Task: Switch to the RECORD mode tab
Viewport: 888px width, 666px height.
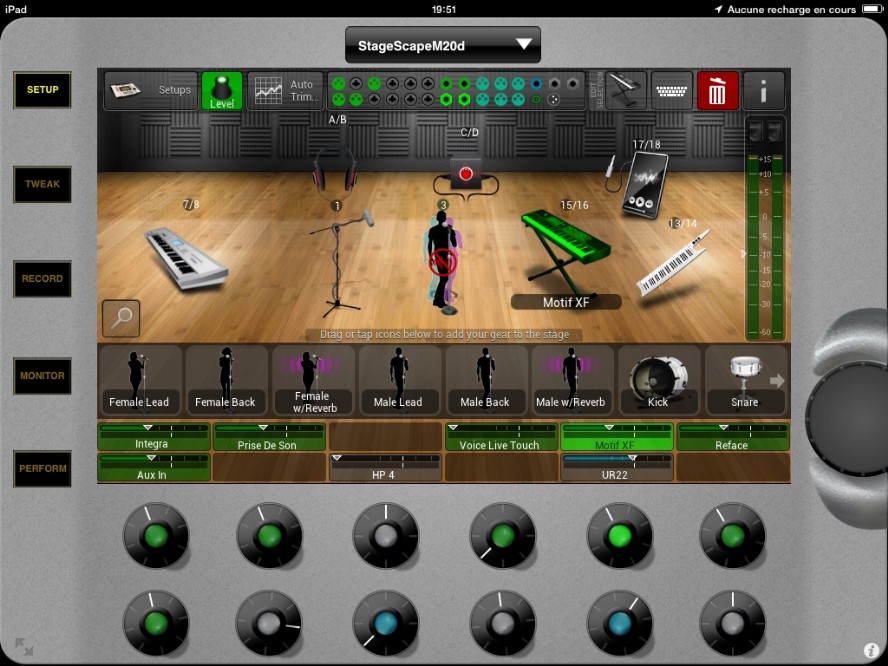Action: pos(42,279)
